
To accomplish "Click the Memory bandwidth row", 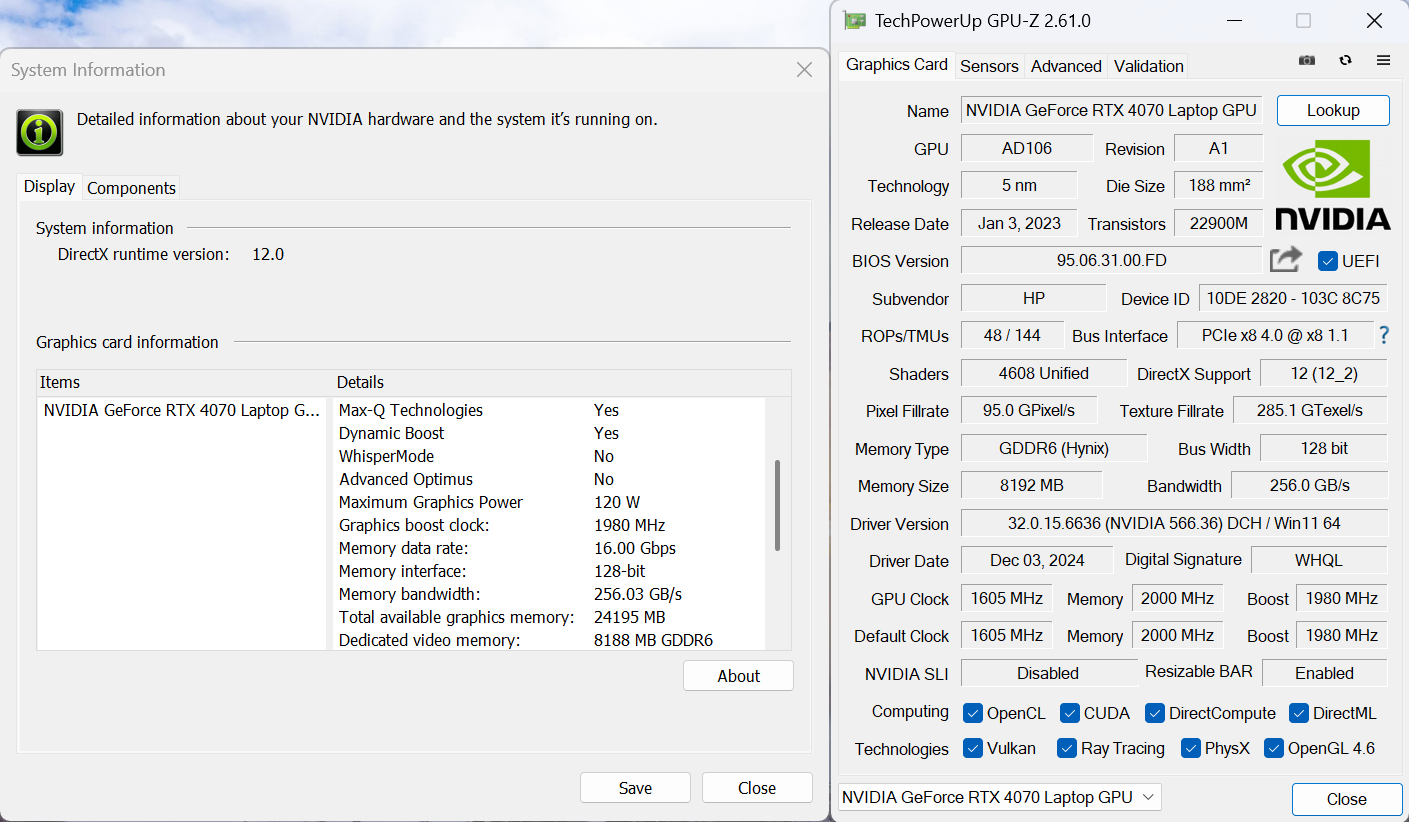I will [x=549, y=594].
